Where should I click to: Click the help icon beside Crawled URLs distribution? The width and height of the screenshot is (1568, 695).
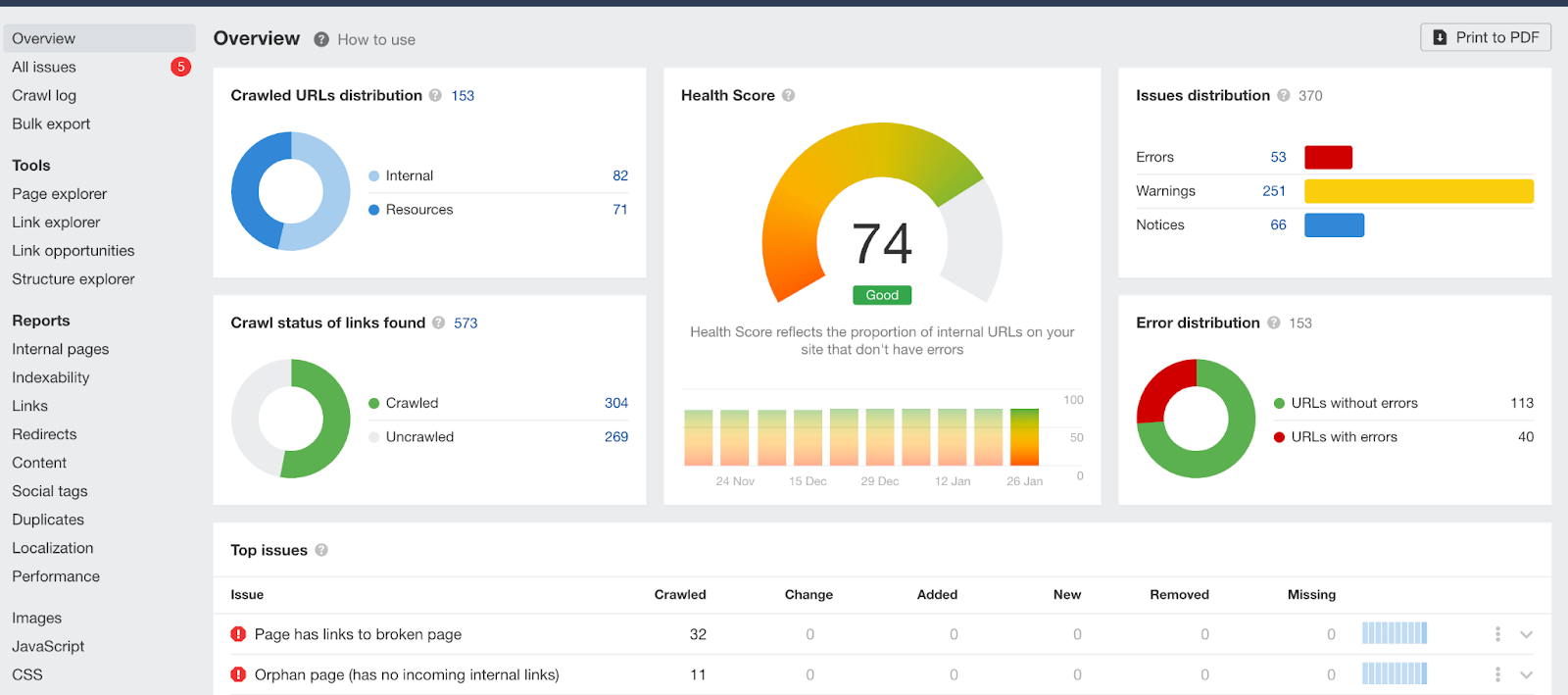point(435,95)
